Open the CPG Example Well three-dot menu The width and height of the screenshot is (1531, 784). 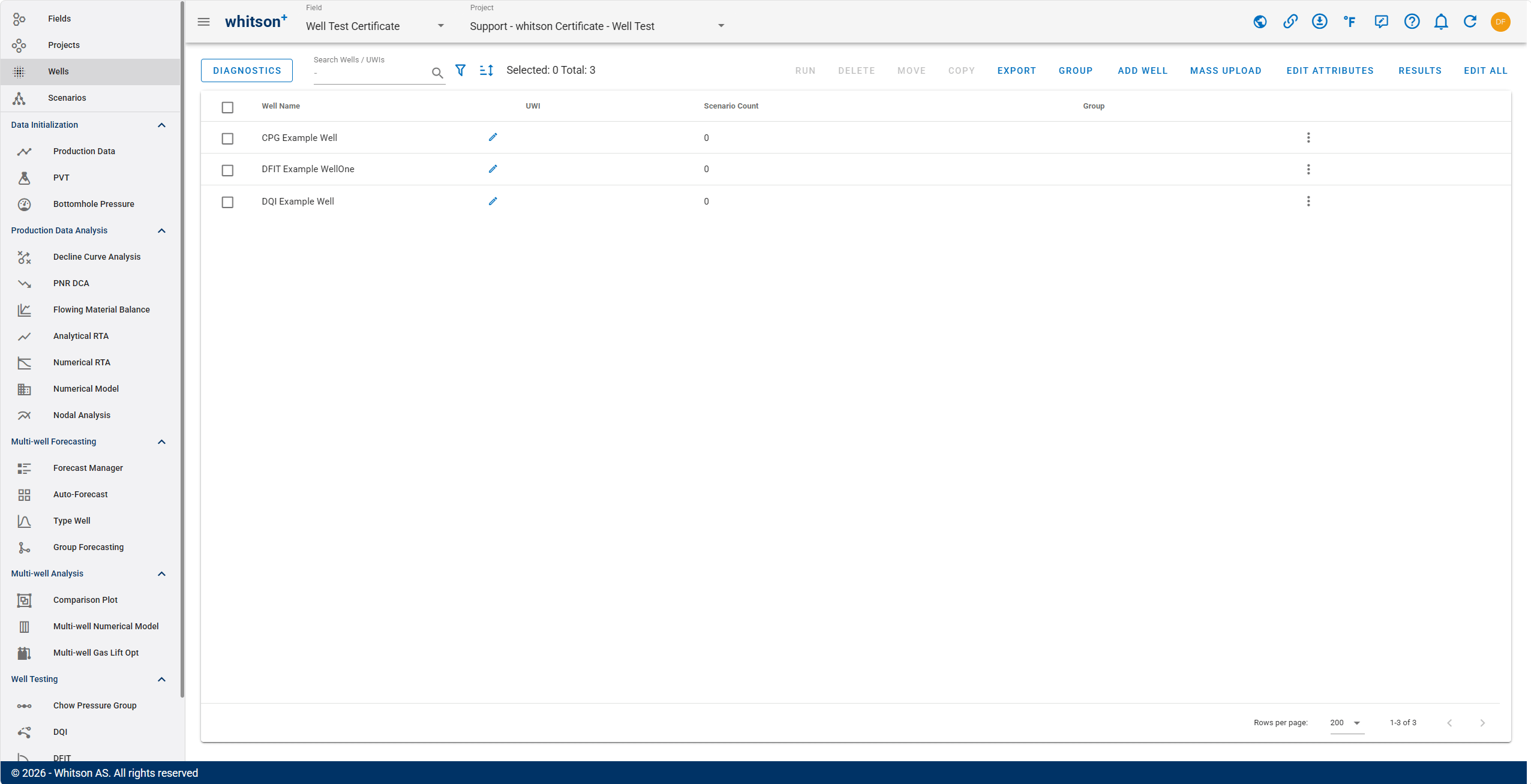[x=1308, y=137]
